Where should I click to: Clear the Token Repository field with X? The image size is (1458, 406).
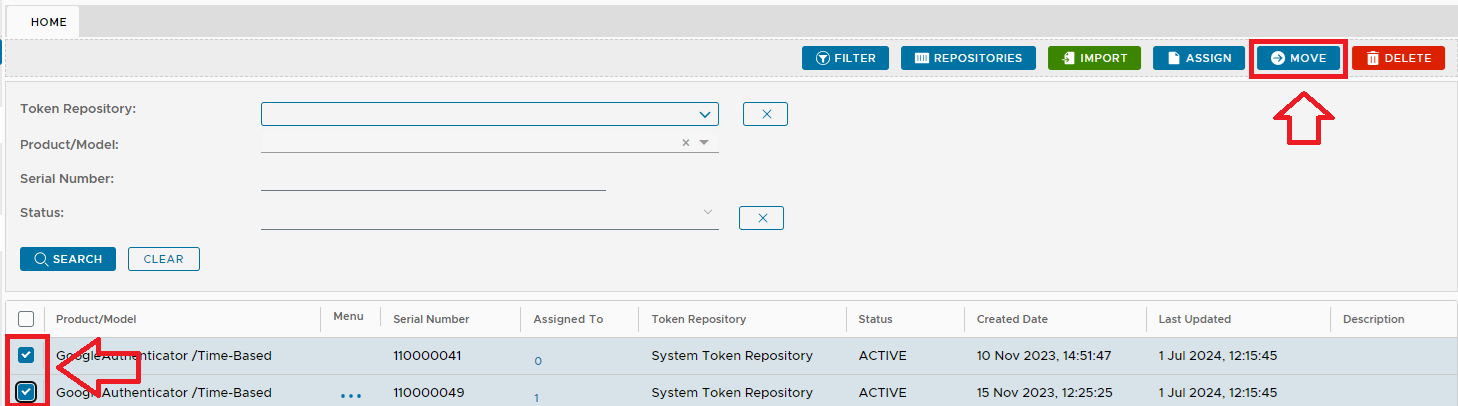[765, 114]
